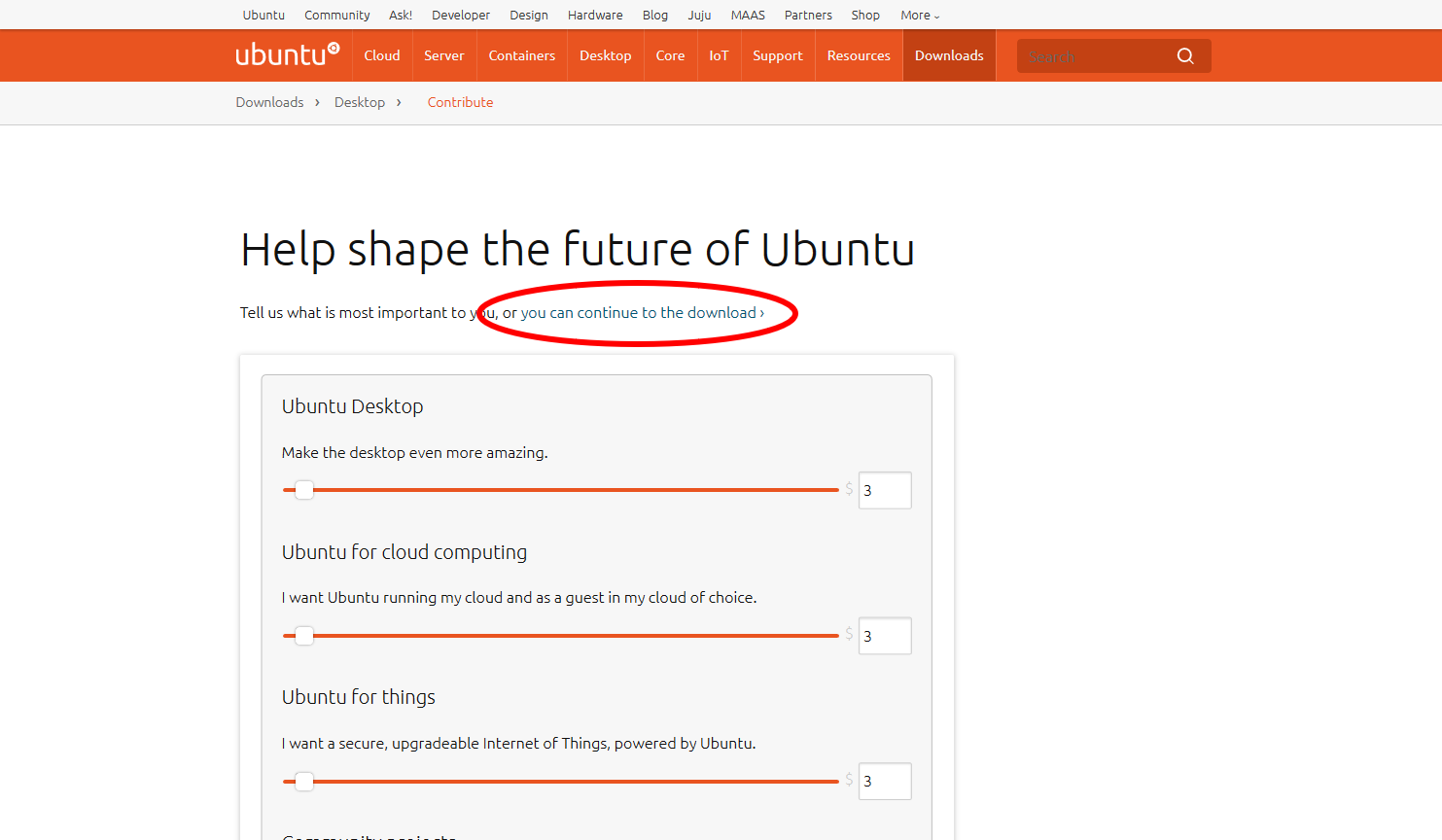Open the Server navigation item
The width and height of the screenshot is (1442, 840).
[443, 55]
